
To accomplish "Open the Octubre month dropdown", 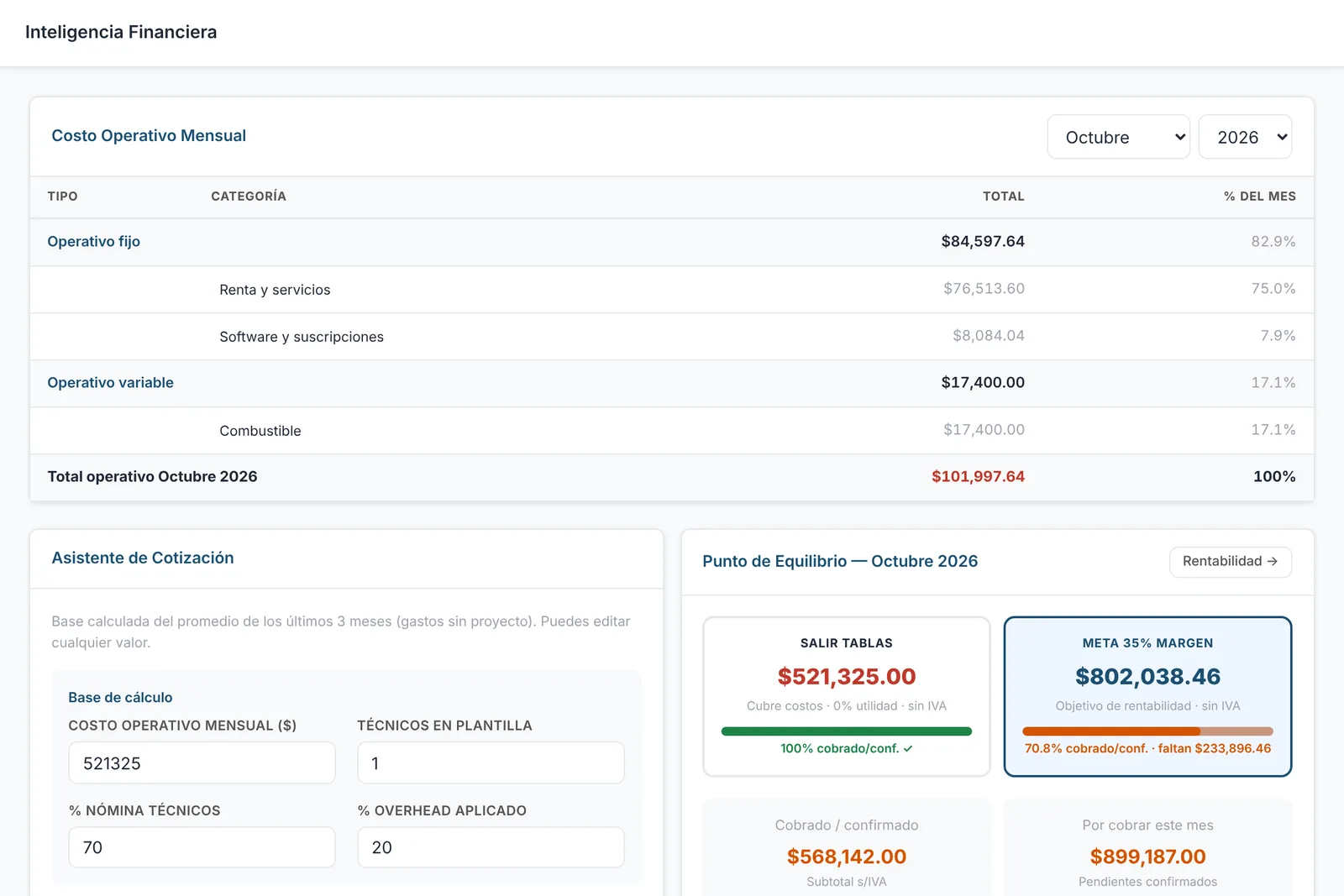I will [1118, 137].
